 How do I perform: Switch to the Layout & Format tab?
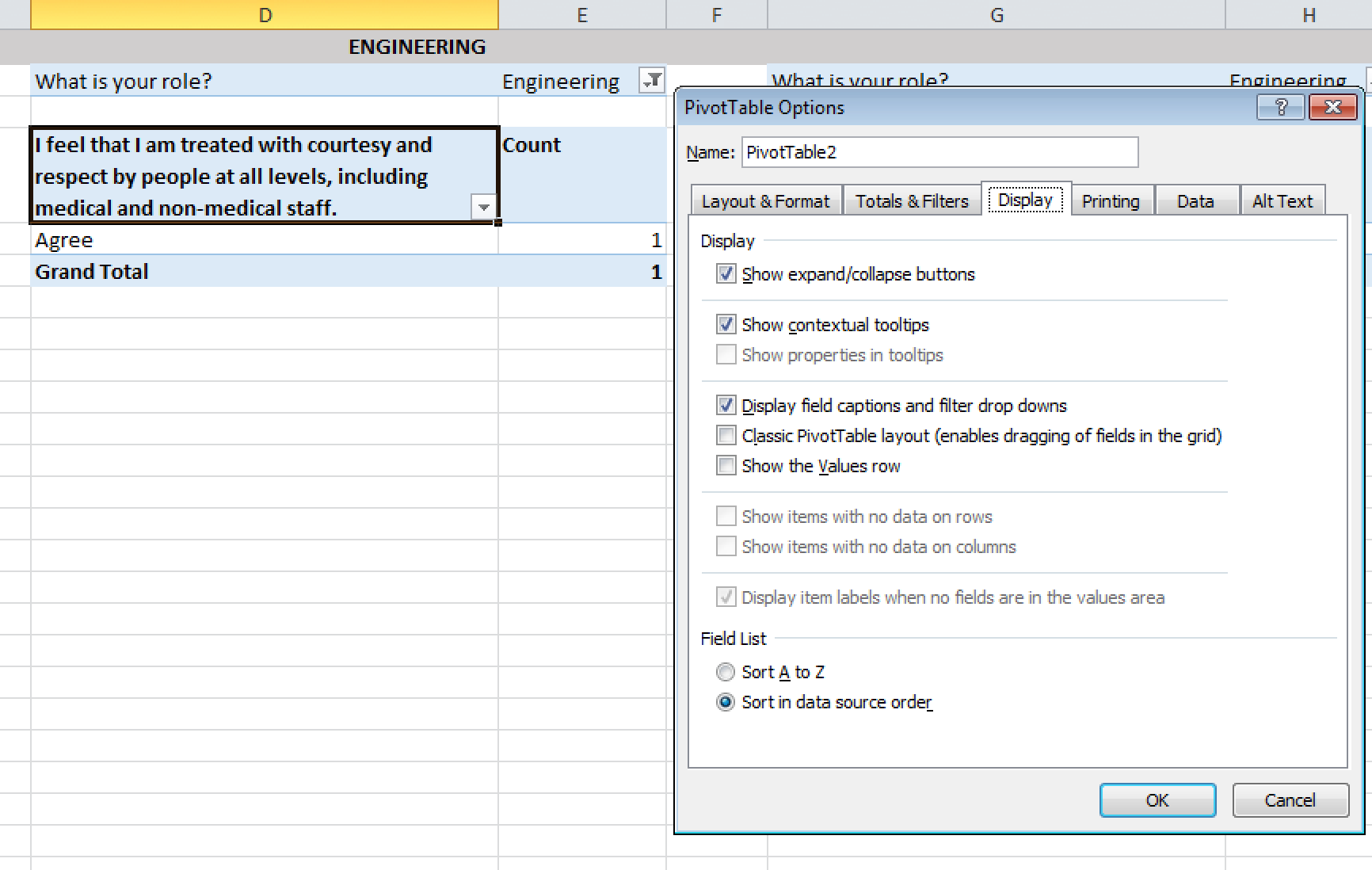[x=765, y=200]
